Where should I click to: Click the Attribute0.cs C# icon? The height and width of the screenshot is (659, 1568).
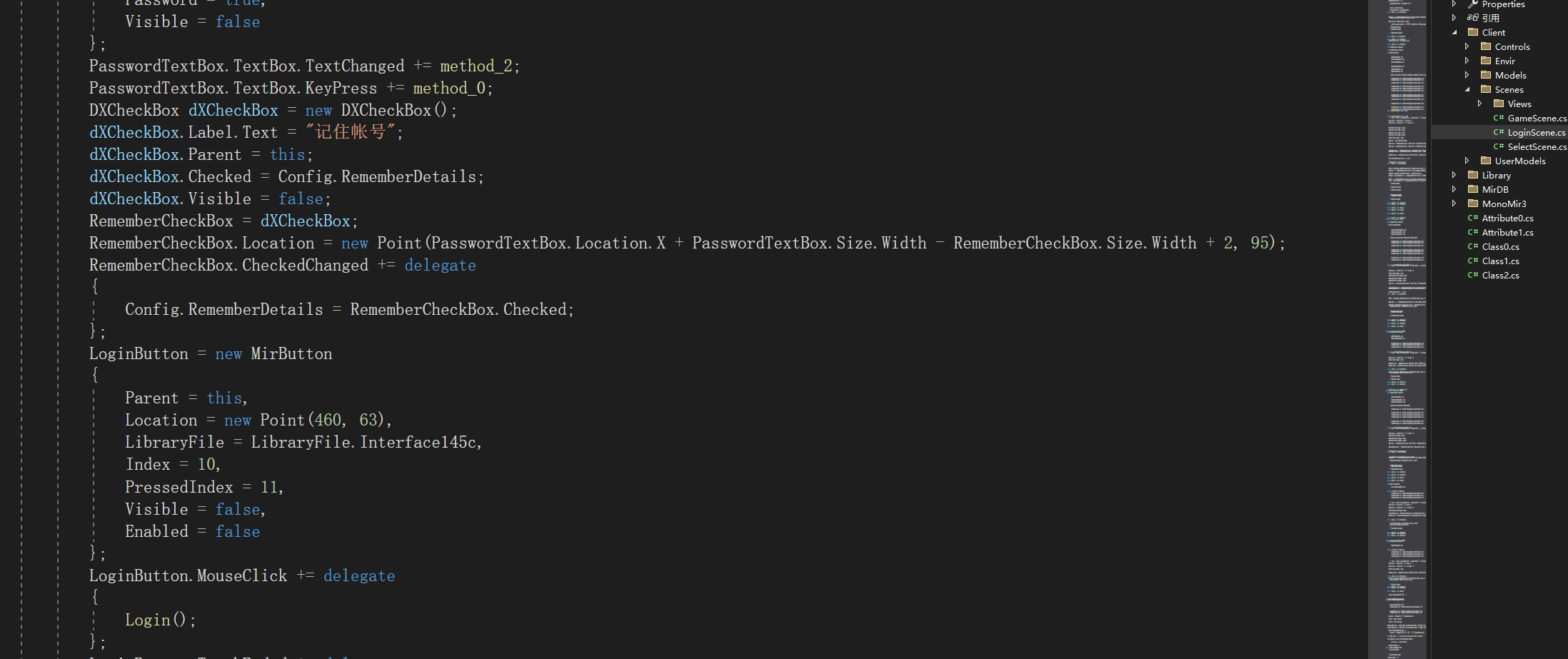(1472, 218)
